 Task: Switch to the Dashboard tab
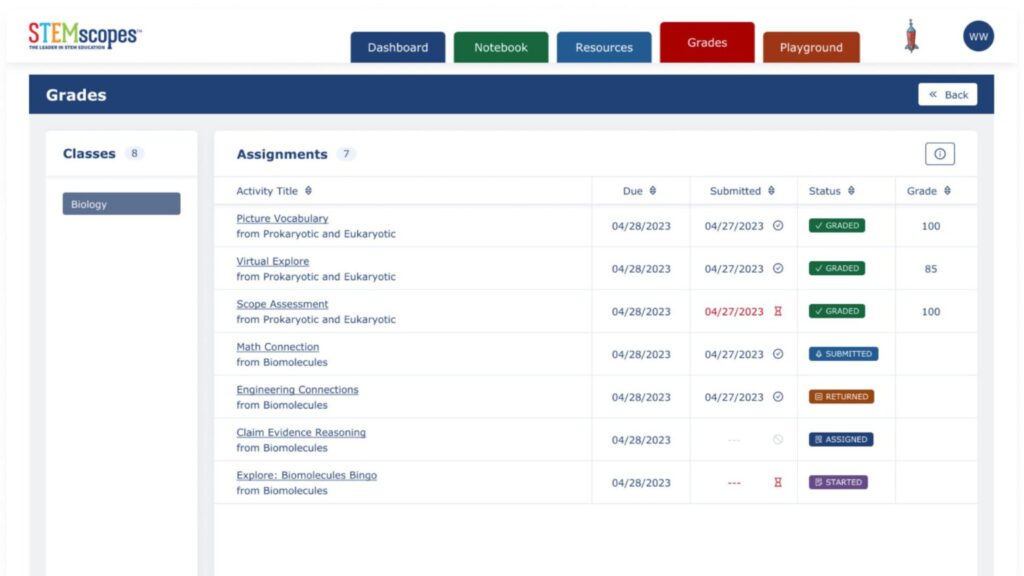click(397, 47)
